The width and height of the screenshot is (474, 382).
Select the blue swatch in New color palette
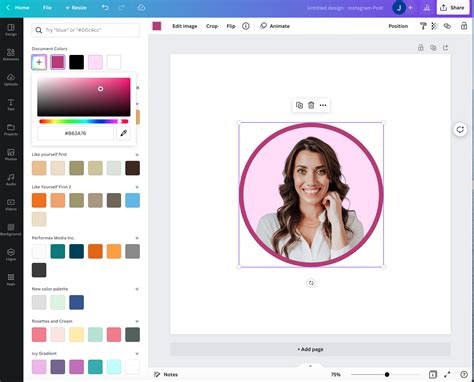76,302
